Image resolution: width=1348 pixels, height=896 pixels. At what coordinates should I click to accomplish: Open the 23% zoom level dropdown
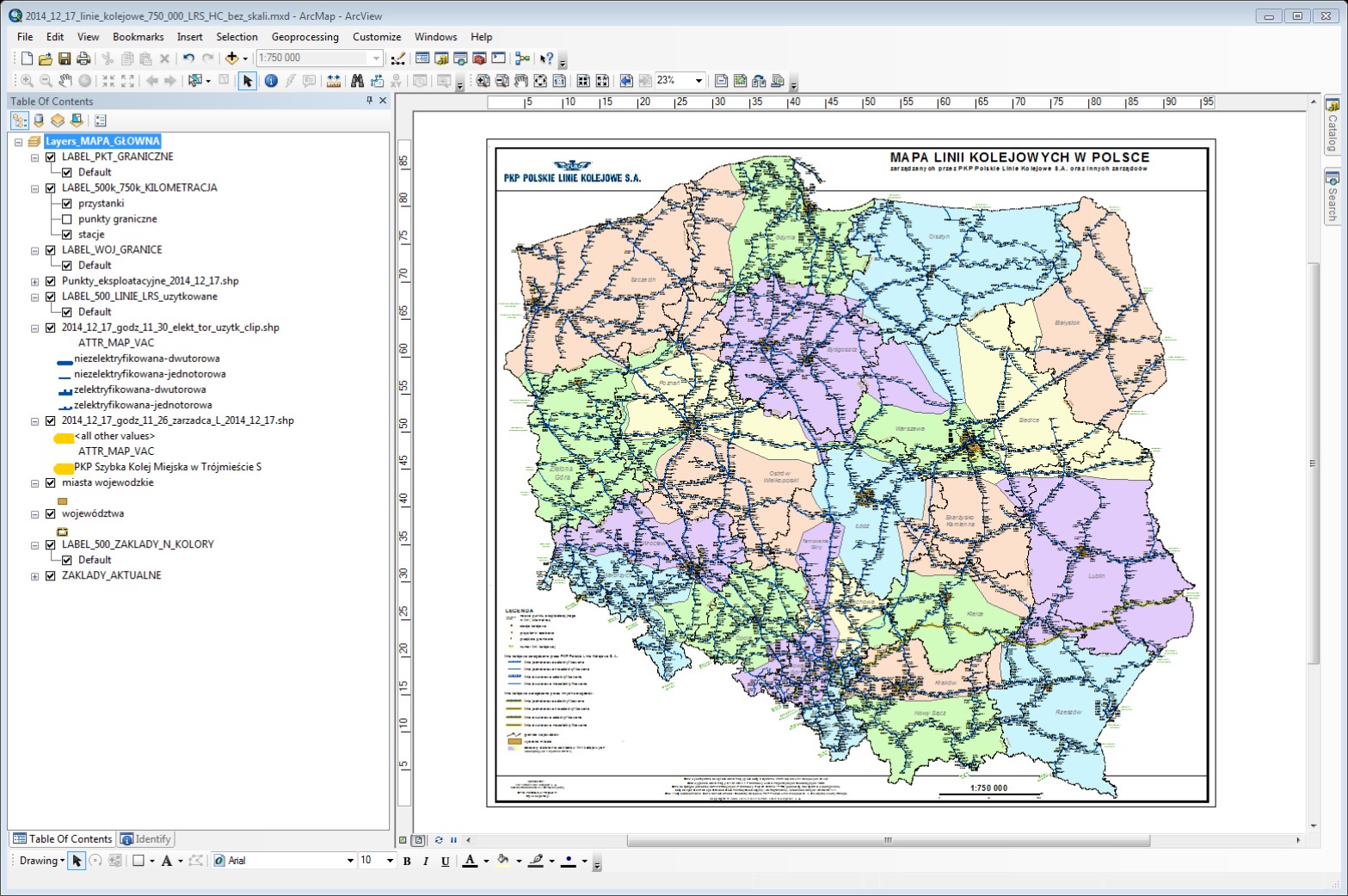coord(699,80)
